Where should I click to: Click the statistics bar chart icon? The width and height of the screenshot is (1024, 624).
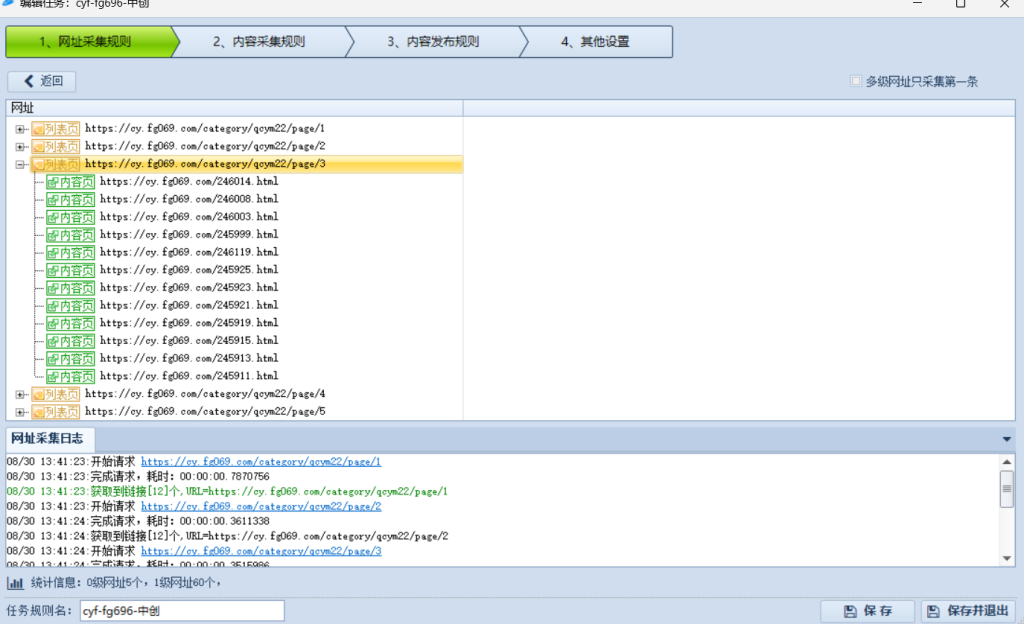15,583
